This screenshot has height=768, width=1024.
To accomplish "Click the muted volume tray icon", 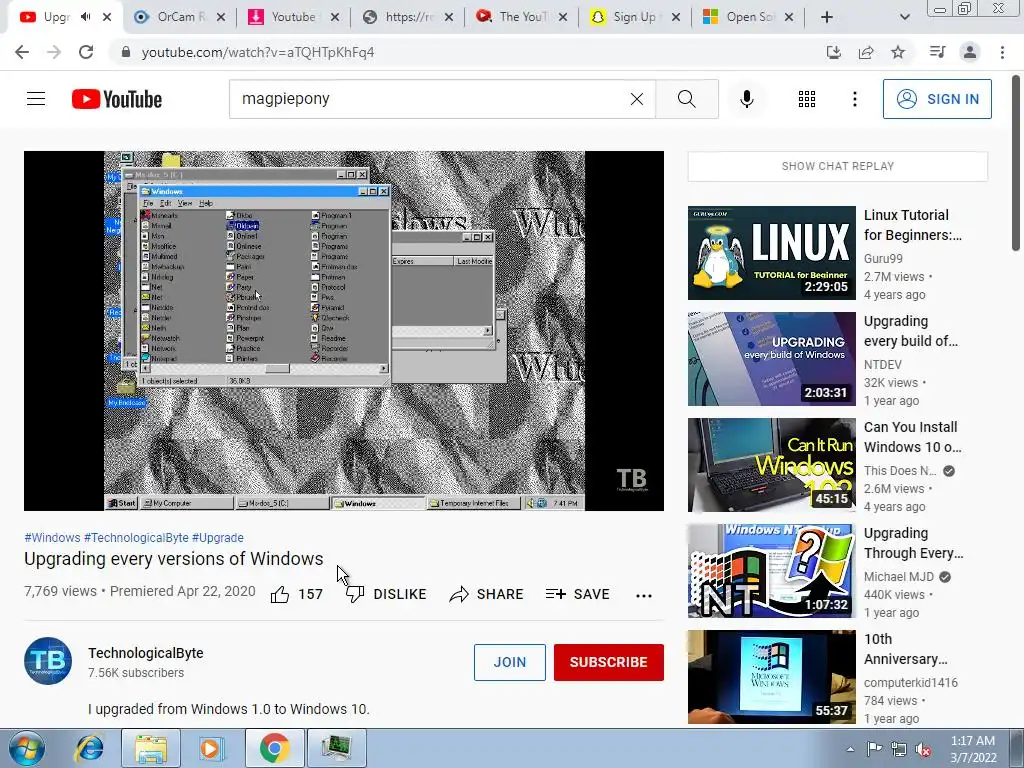I will 923,749.
